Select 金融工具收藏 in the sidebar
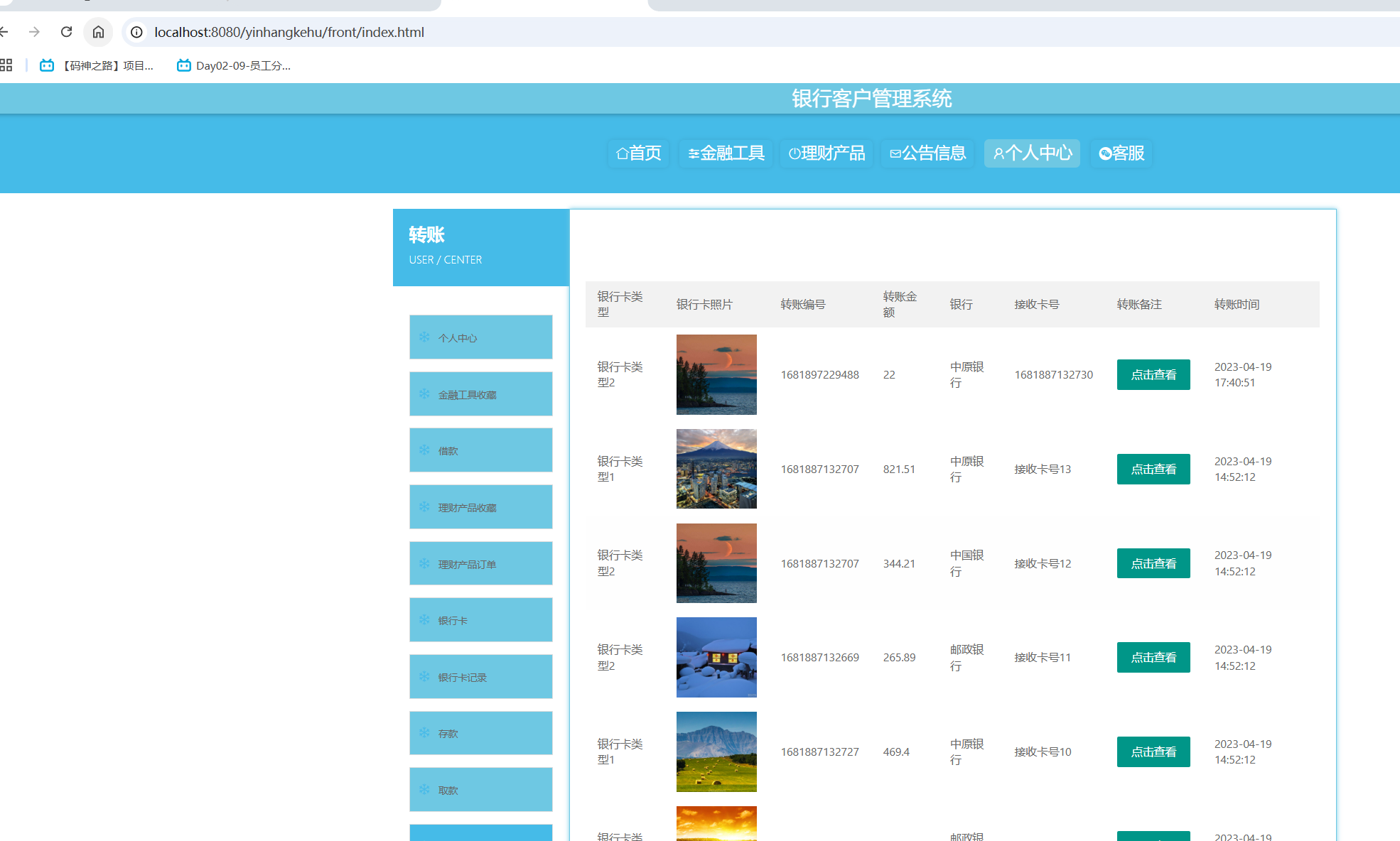Screen dimensions: 1400x841 480,394
